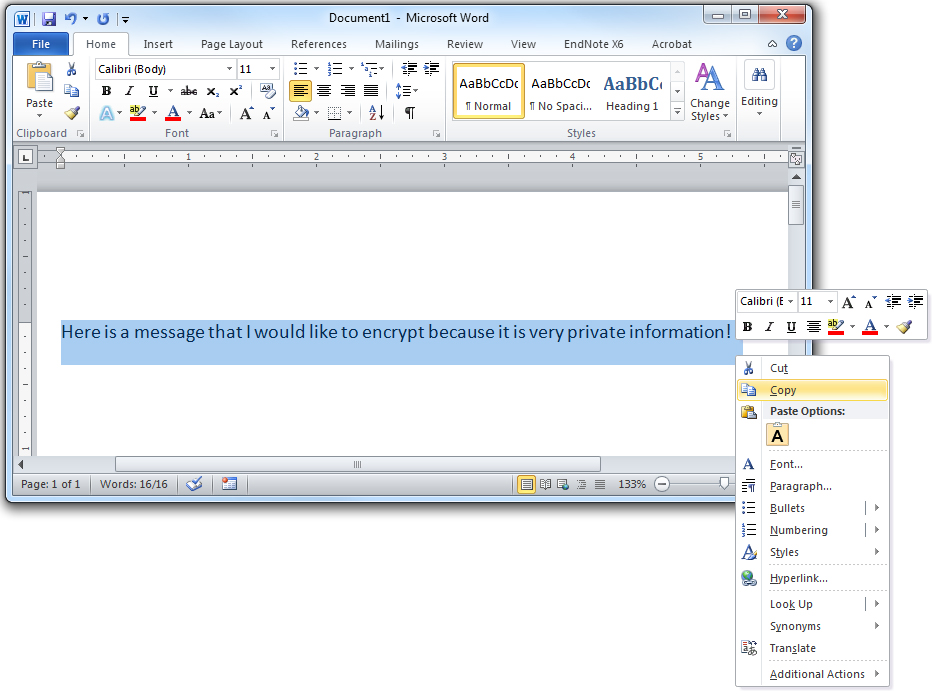Click the zoom out minus button

point(662,484)
